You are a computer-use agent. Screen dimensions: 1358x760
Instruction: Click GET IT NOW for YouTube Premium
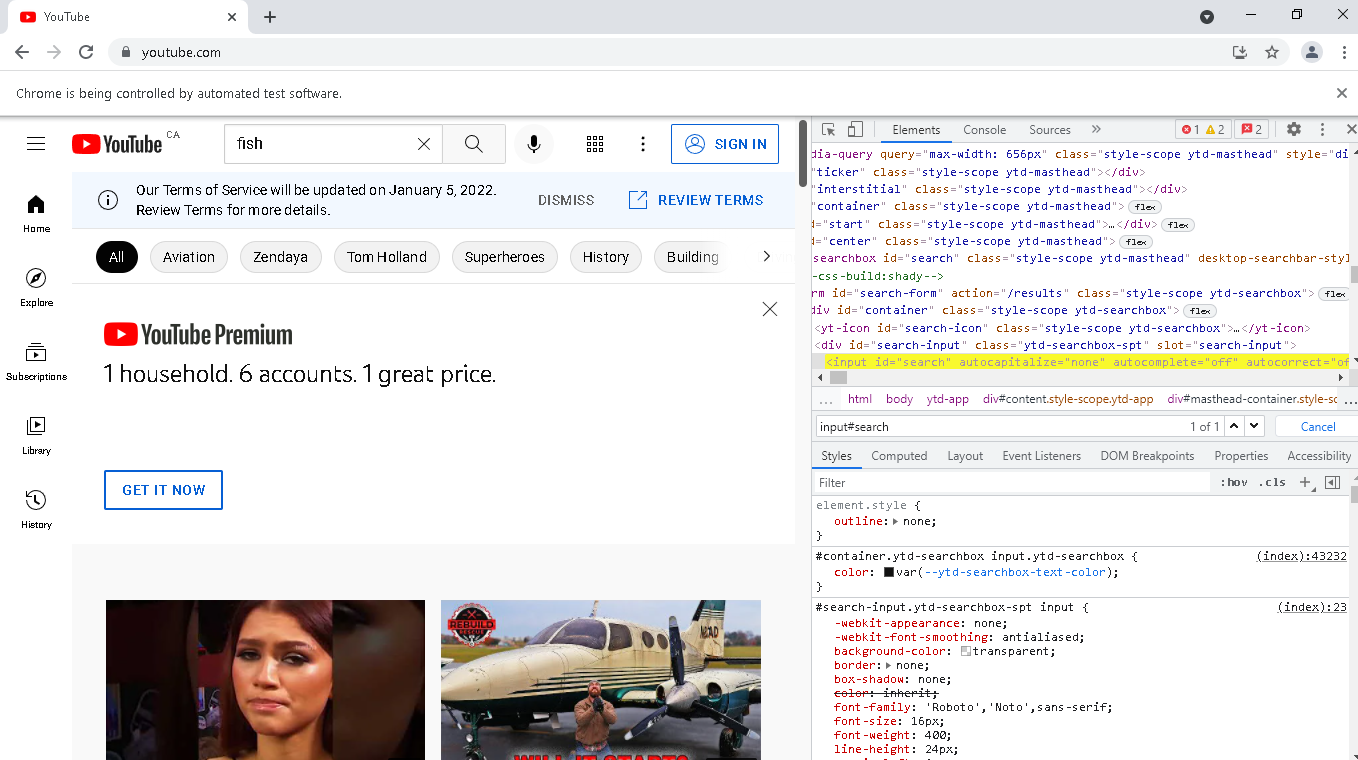pos(163,490)
